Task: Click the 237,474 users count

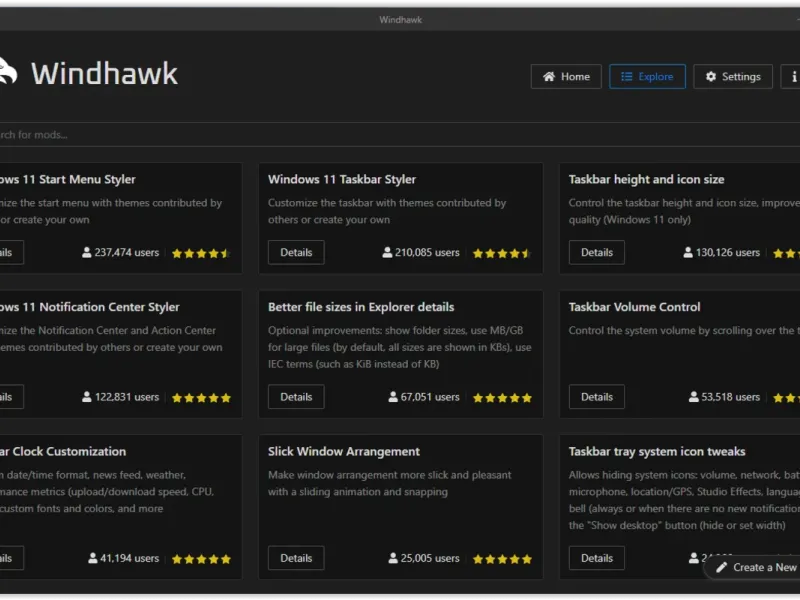Action: (x=127, y=253)
